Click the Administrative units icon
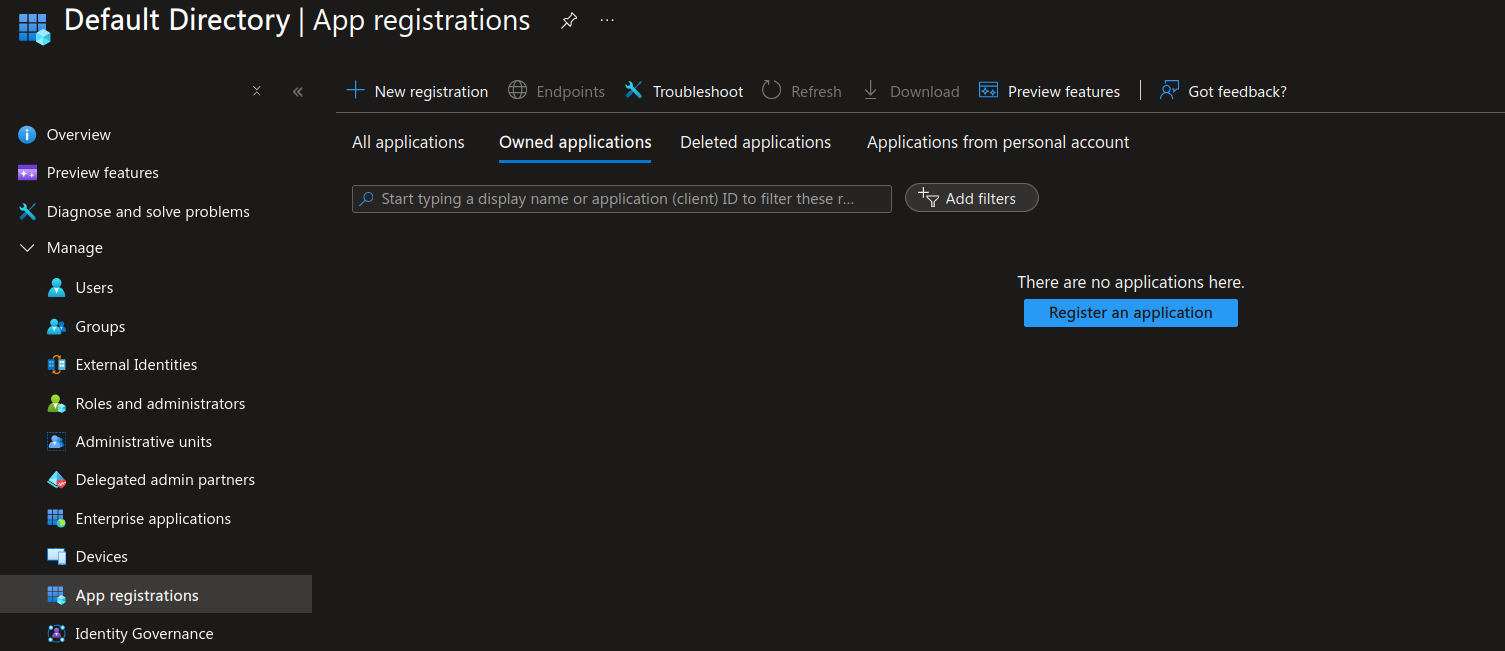The width and height of the screenshot is (1505, 651). tap(56, 442)
